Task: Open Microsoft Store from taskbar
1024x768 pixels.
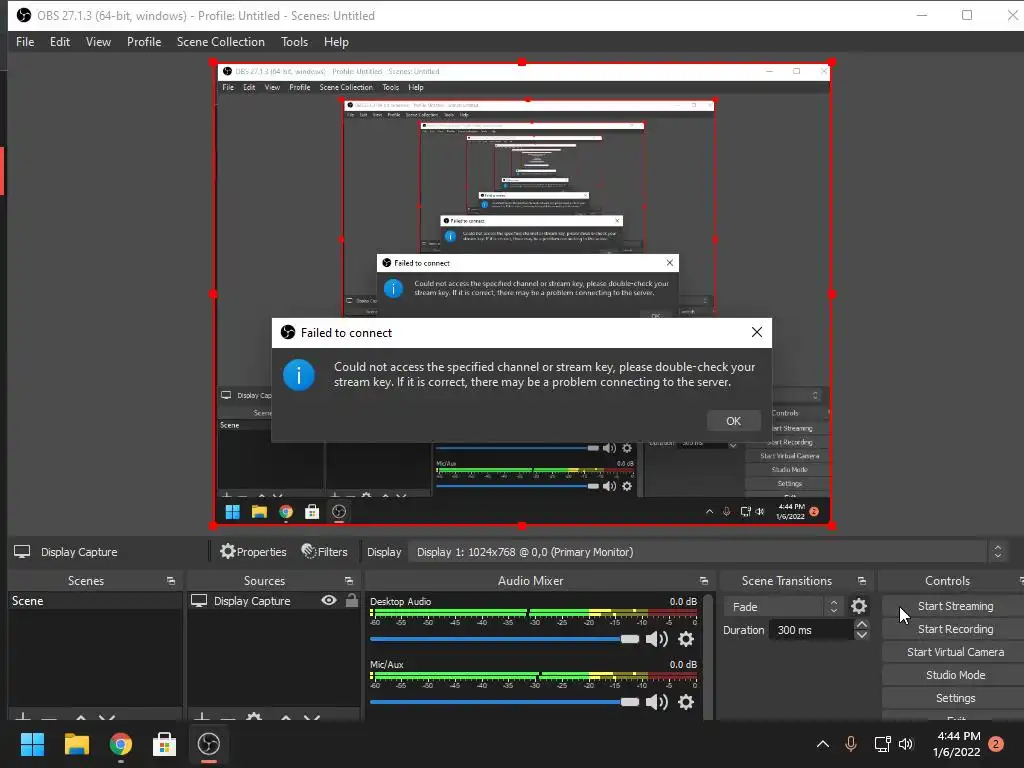Action: pyautogui.click(x=165, y=744)
